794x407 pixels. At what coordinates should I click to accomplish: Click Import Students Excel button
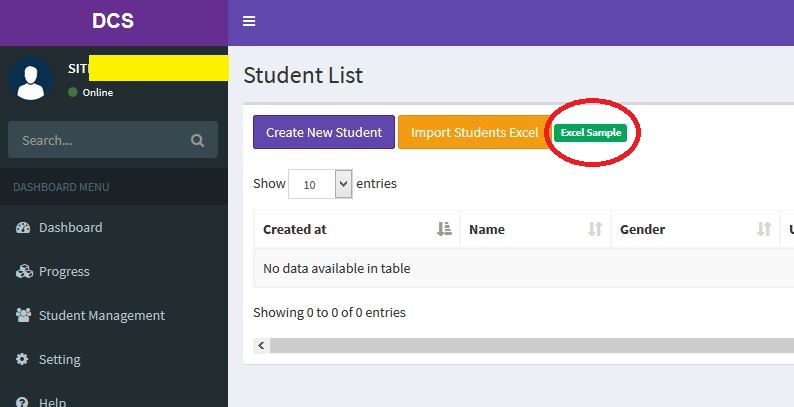[474, 133]
